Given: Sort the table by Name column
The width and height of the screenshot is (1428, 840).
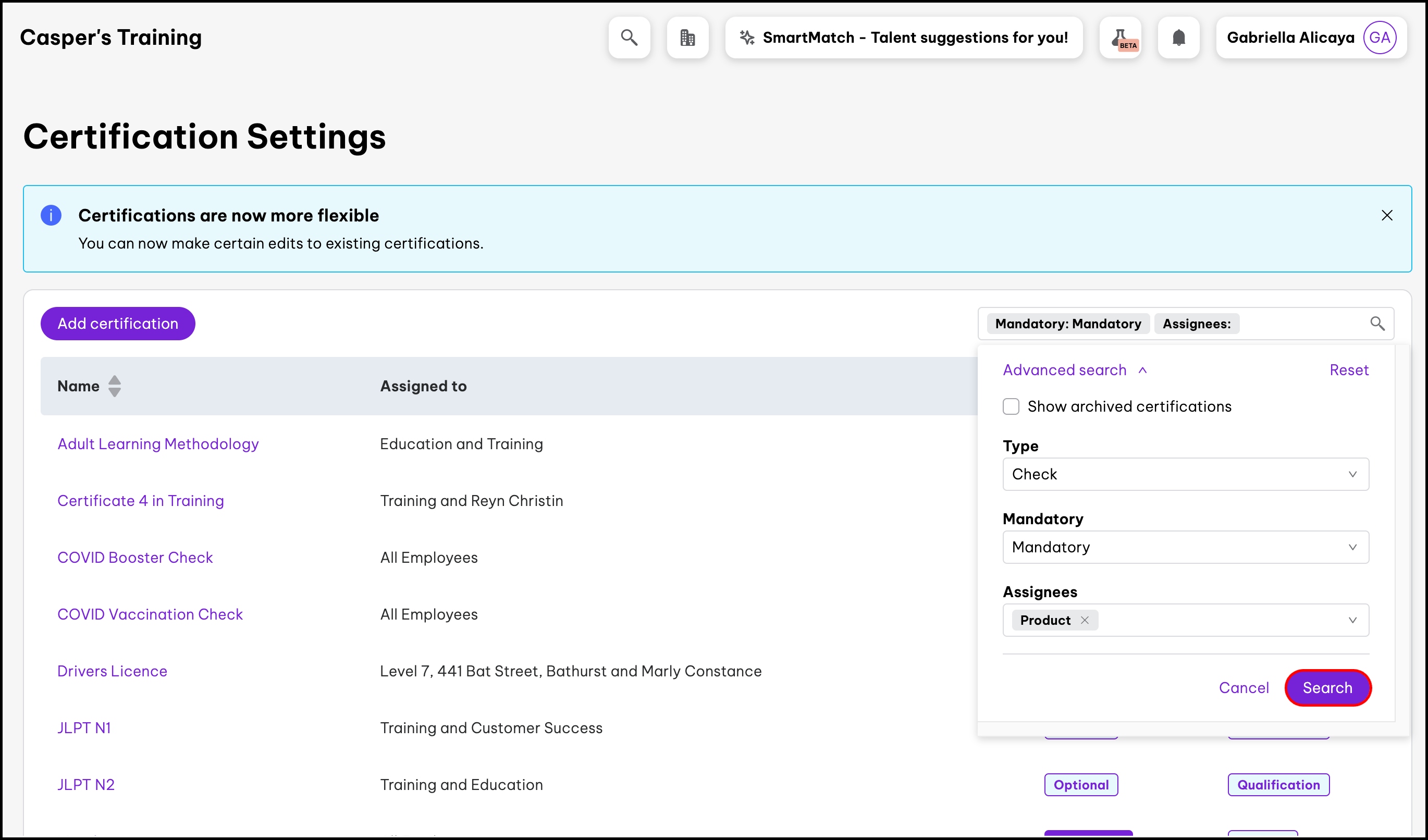Looking at the screenshot, I should 114,386.
